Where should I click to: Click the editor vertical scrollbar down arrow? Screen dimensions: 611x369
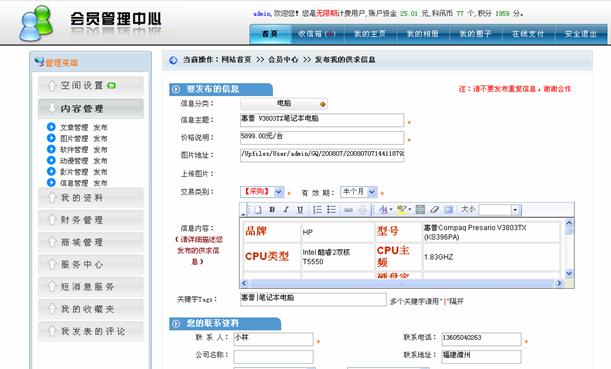pos(569,273)
